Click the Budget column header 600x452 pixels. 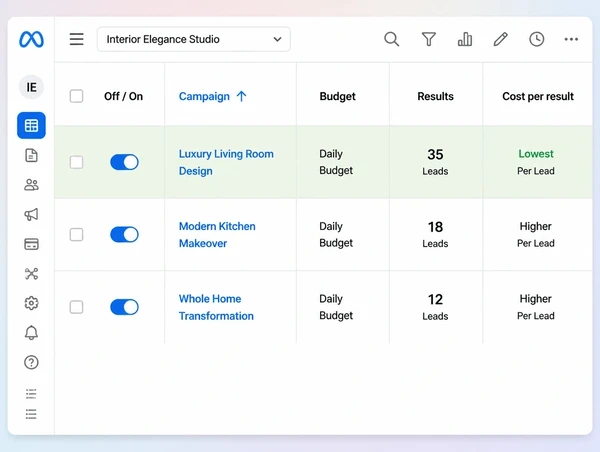[338, 96]
